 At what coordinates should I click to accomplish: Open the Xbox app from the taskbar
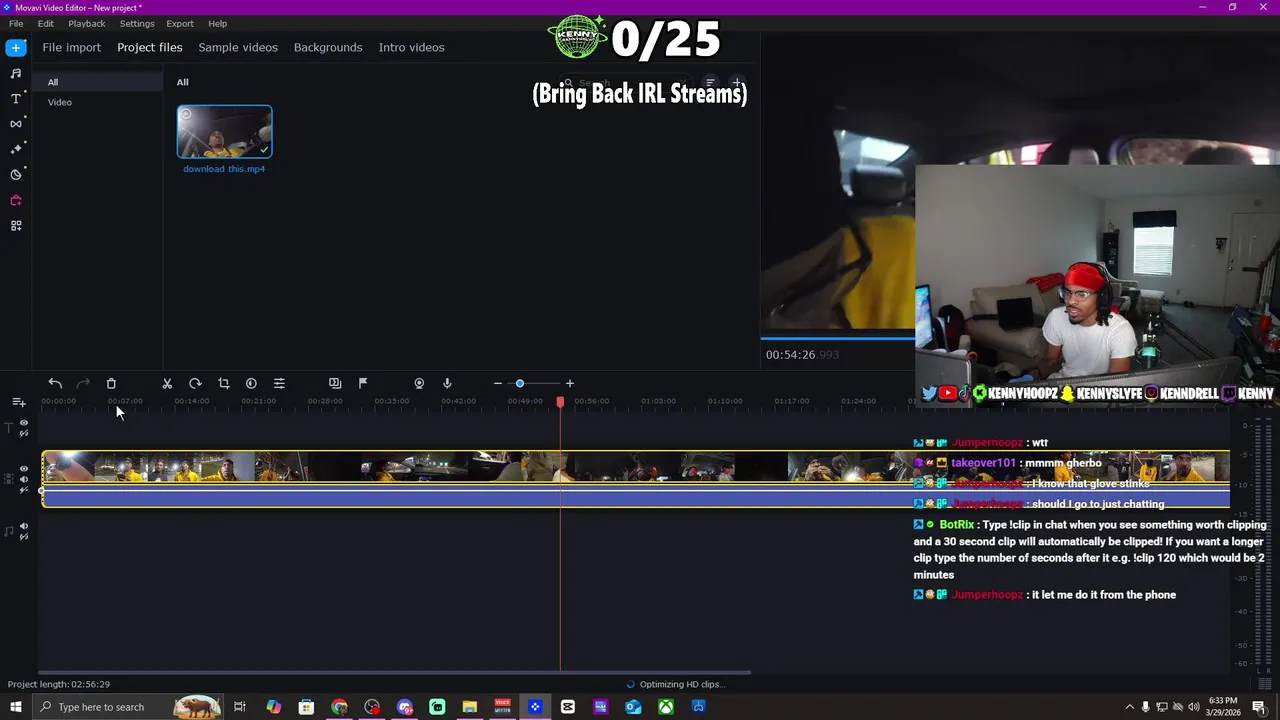coord(666,707)
